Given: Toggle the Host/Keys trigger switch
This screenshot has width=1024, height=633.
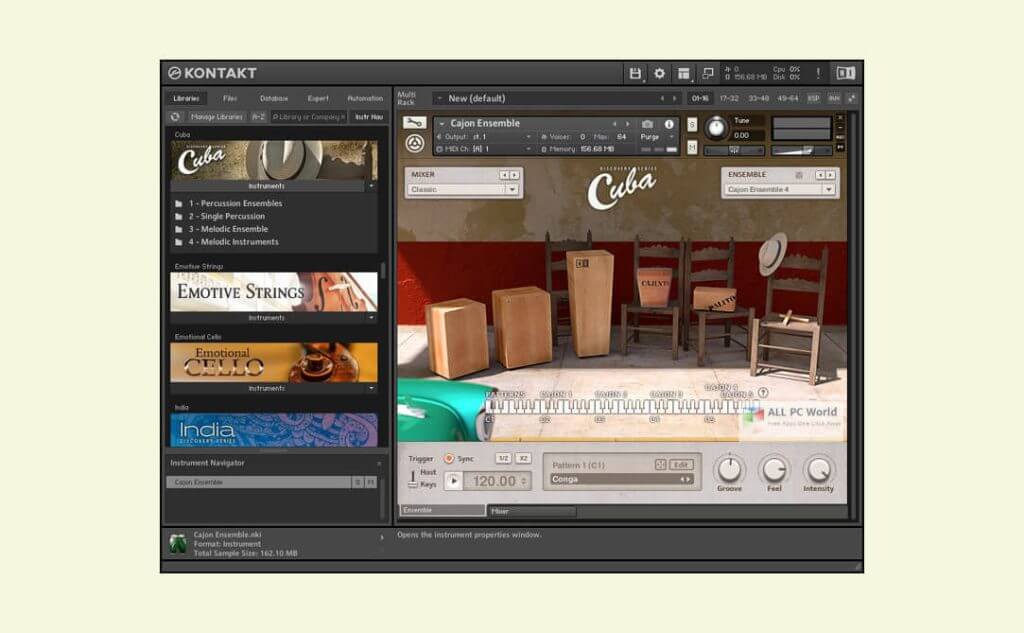Looking at the screenshot, I should pyautogui.click(x=413, y=478).
